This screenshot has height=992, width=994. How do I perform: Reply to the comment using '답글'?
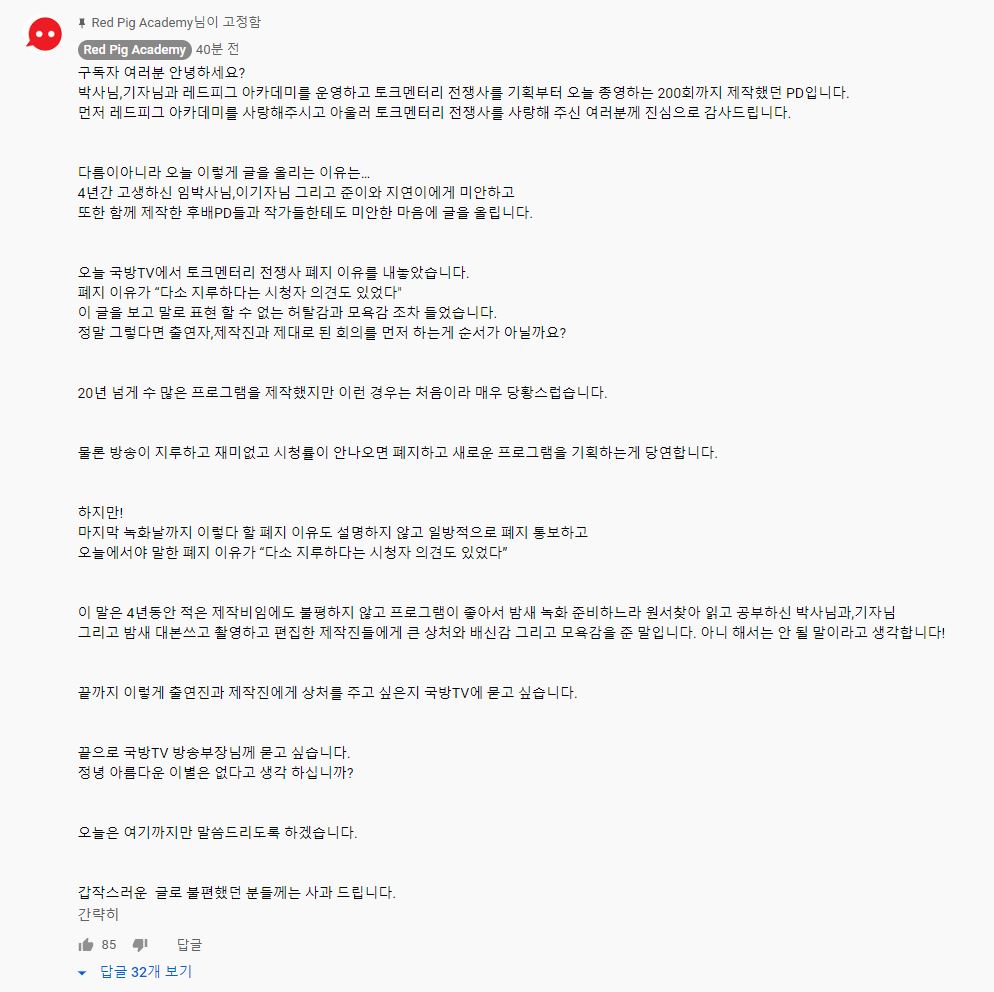tap(189, 944)
